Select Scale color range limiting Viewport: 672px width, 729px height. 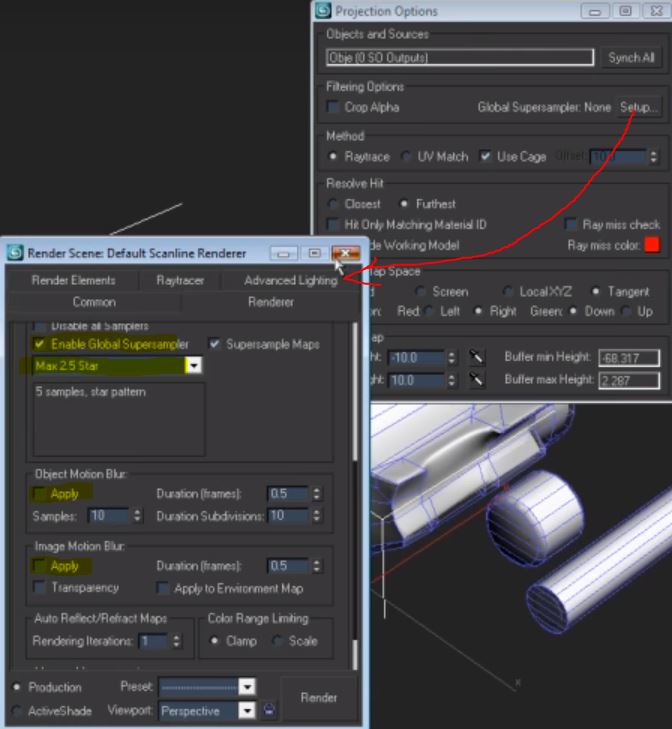(x=277, y=641)
